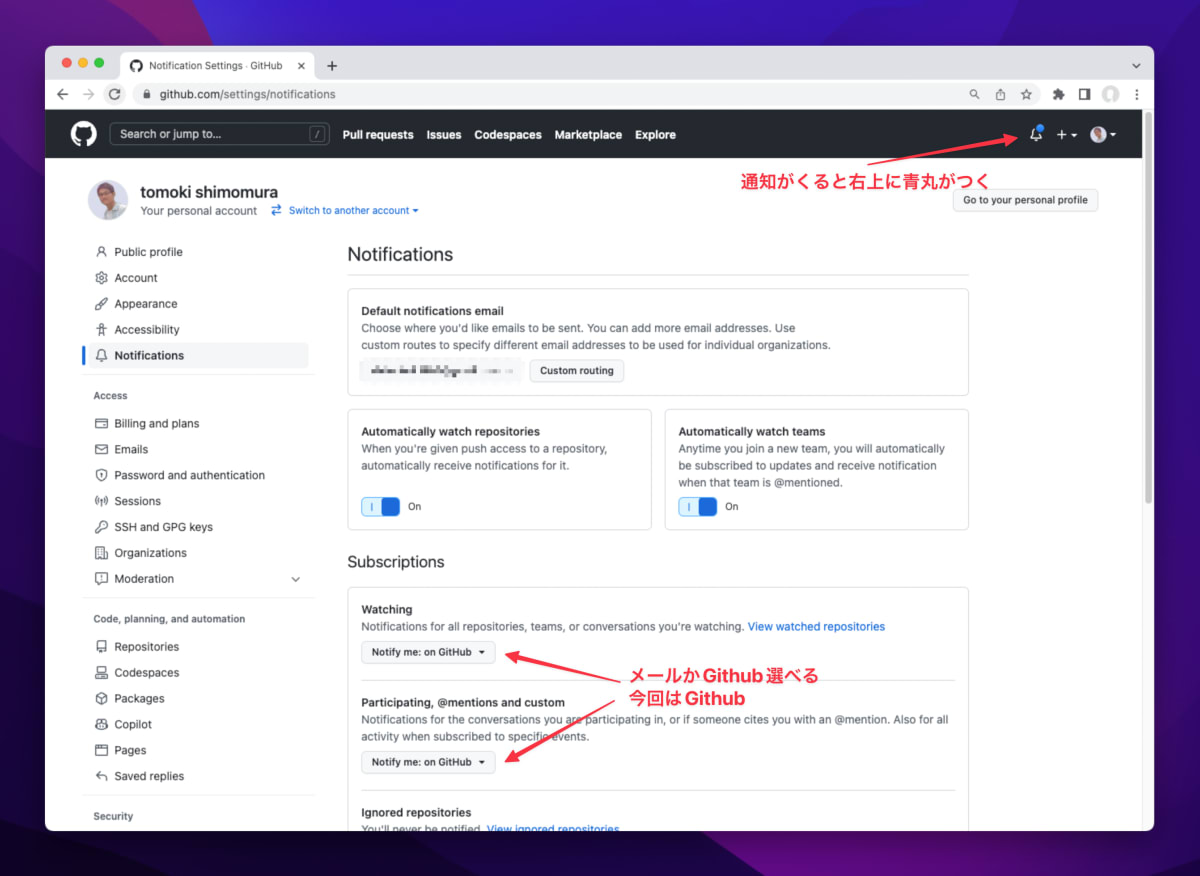Click the Appearance paintbrush icon
The image size is (1200, 876).
pos(101,304)
